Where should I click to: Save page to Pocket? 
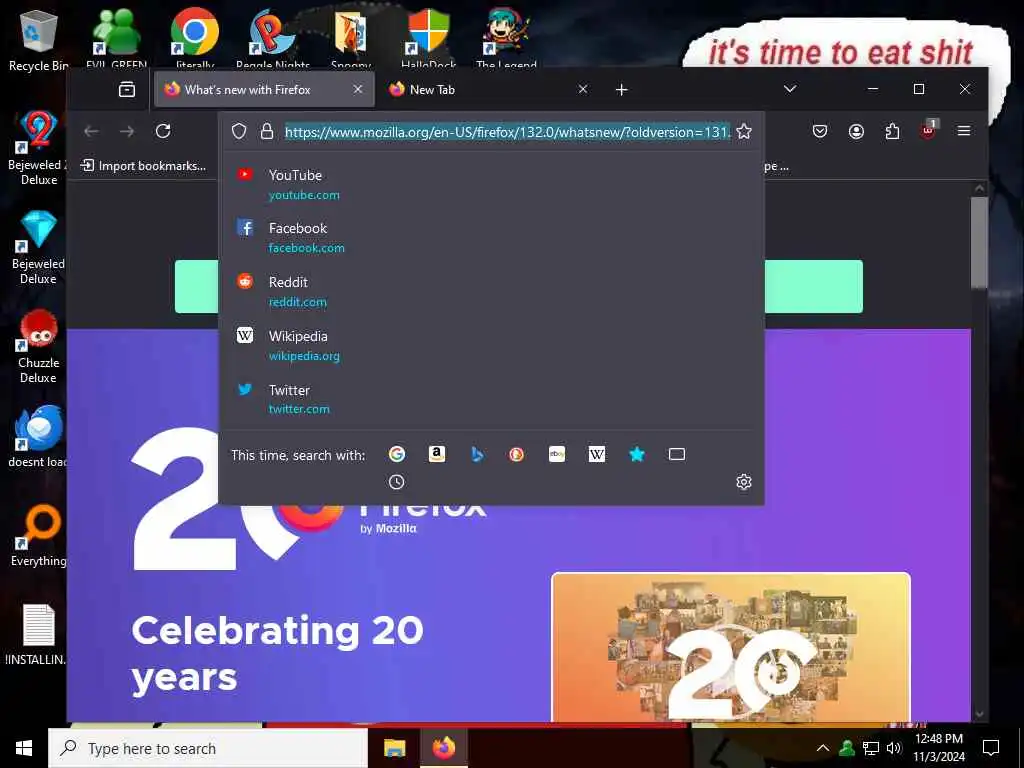(820, 131)
